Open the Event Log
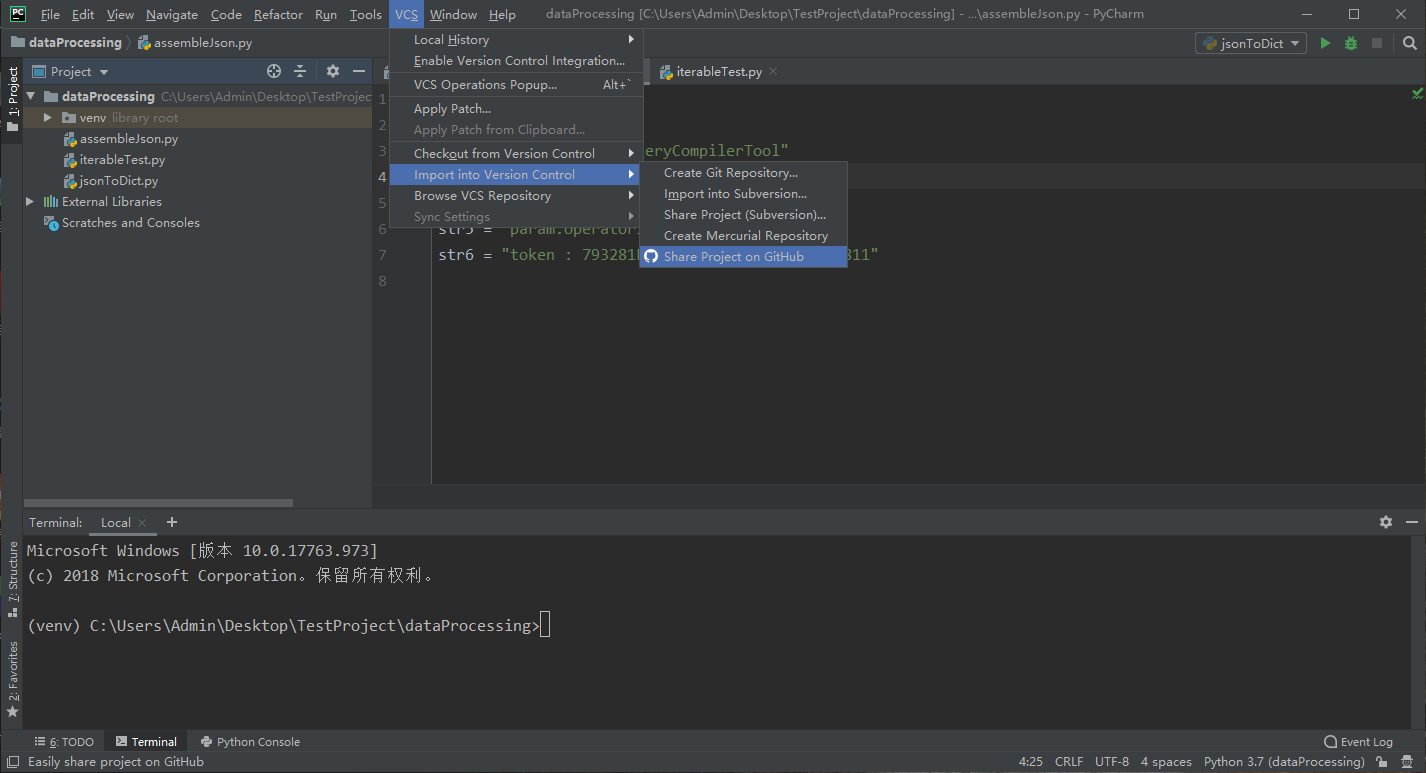Image resolution: width=1426 pixels, height=773 pixels. pyautogui.click(x=1358, y=741)
